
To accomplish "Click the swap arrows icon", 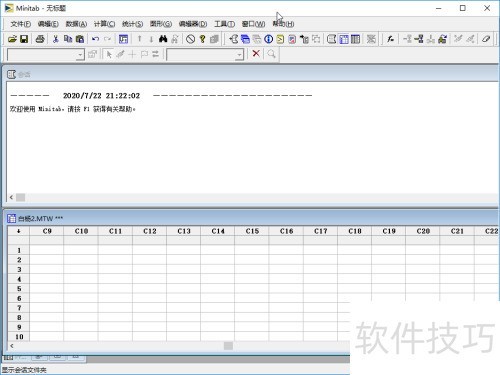I will click(156, 54).
